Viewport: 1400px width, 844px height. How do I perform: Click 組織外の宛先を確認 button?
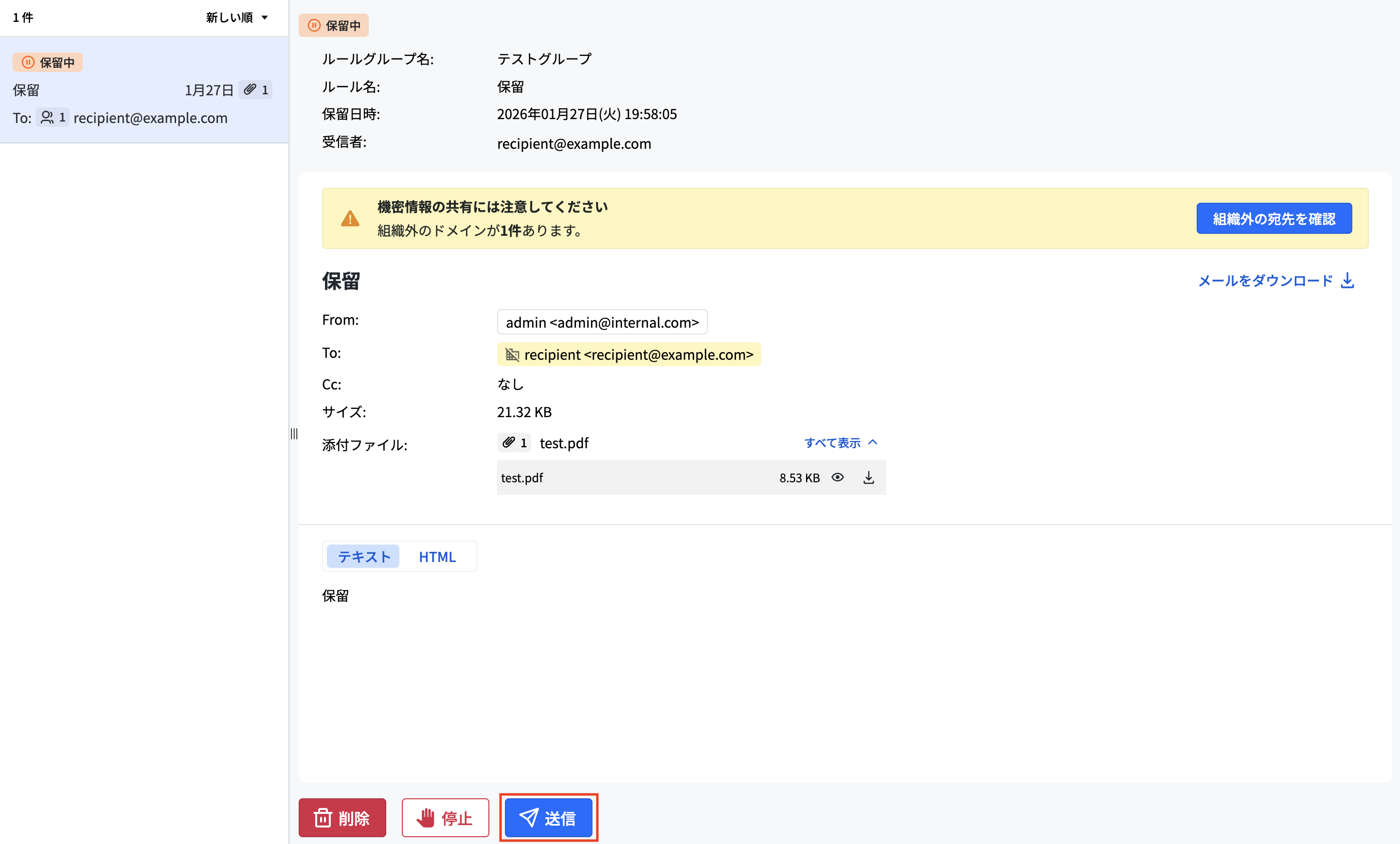(x=1274, y=219)
